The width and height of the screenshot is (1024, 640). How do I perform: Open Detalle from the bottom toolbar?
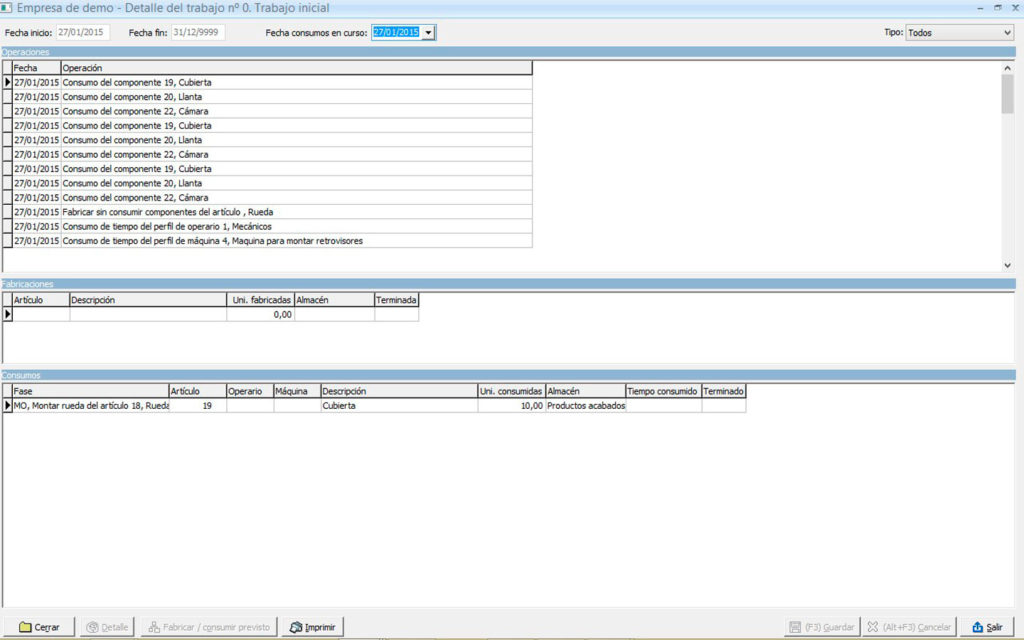107,627
